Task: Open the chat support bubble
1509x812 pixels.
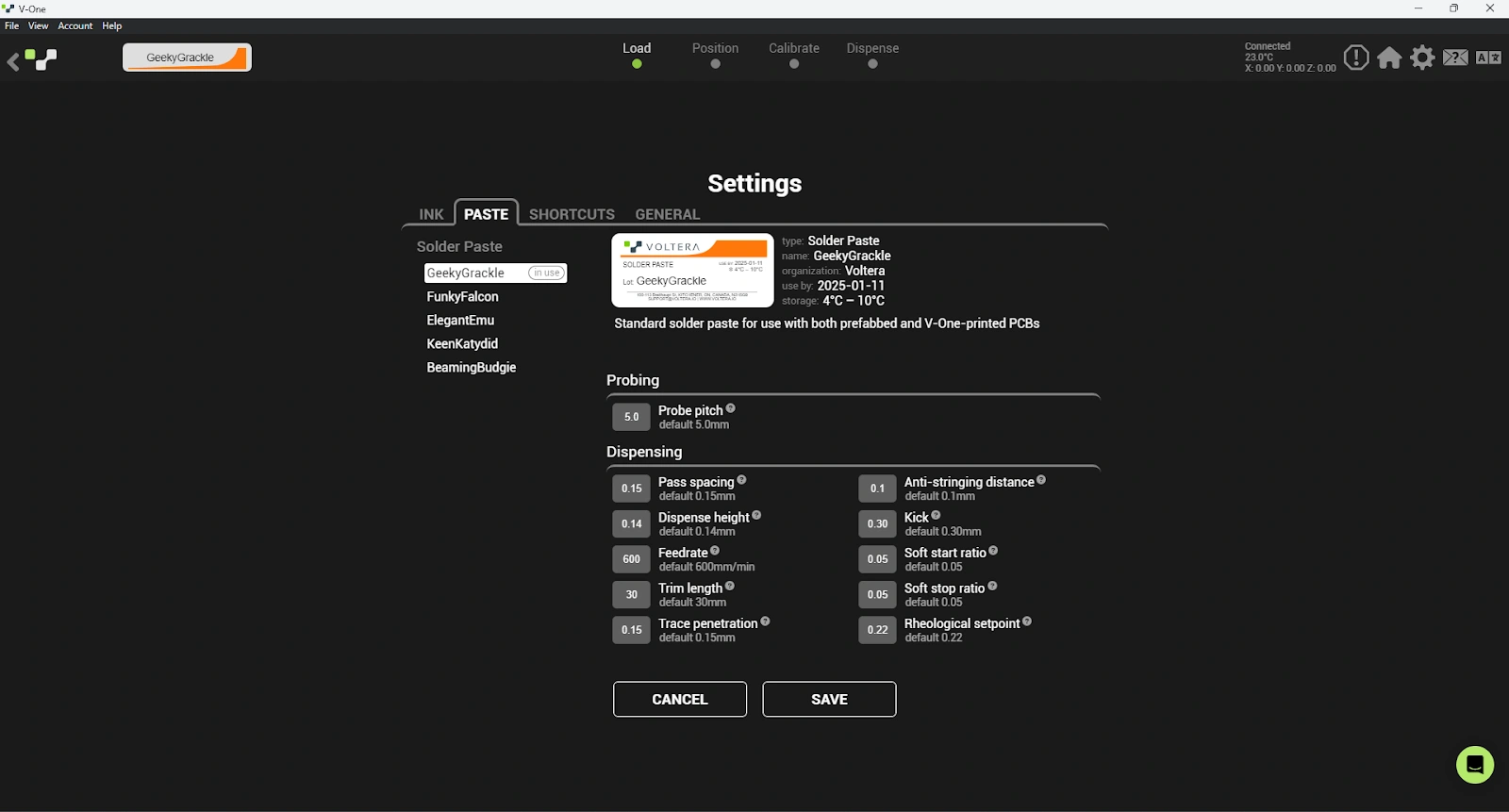Action: [x=1475, y=765]
